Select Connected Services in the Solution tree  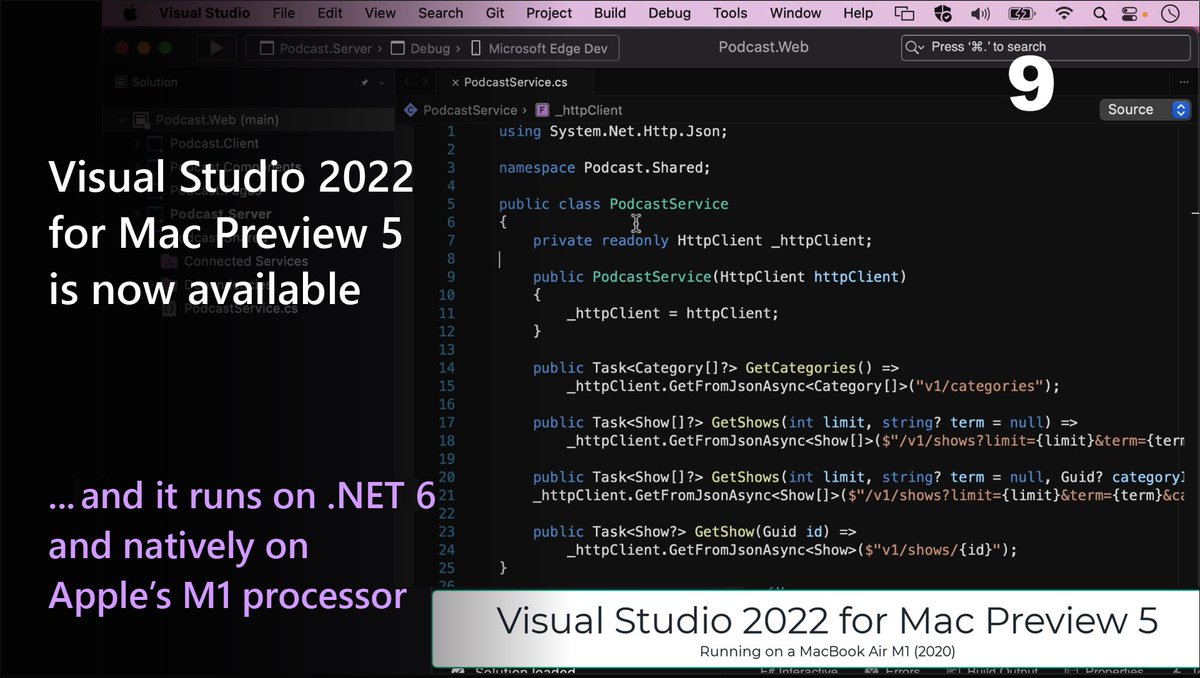[x=245, y=261]
